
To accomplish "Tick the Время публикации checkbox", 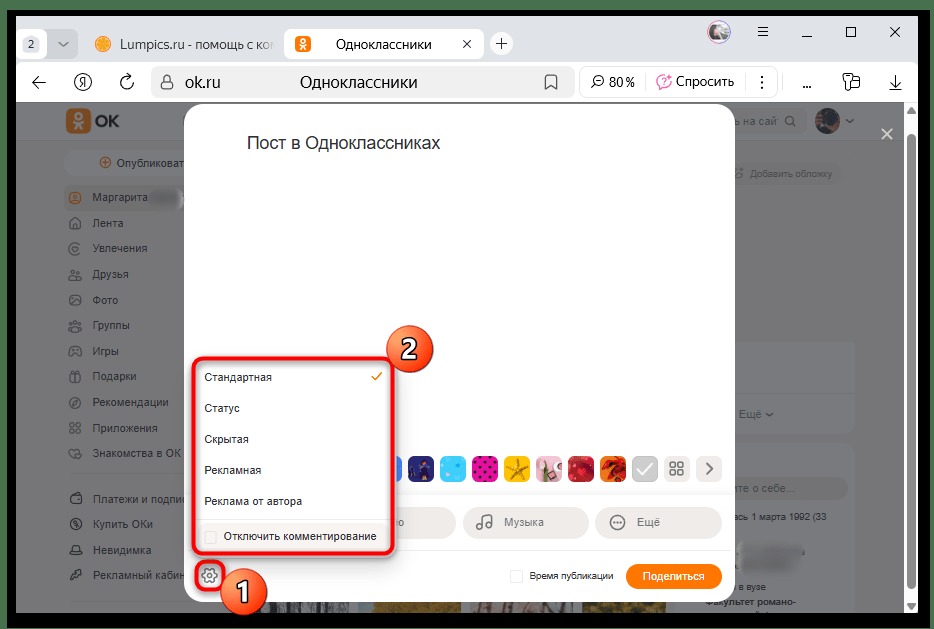I will coord(516,576).
